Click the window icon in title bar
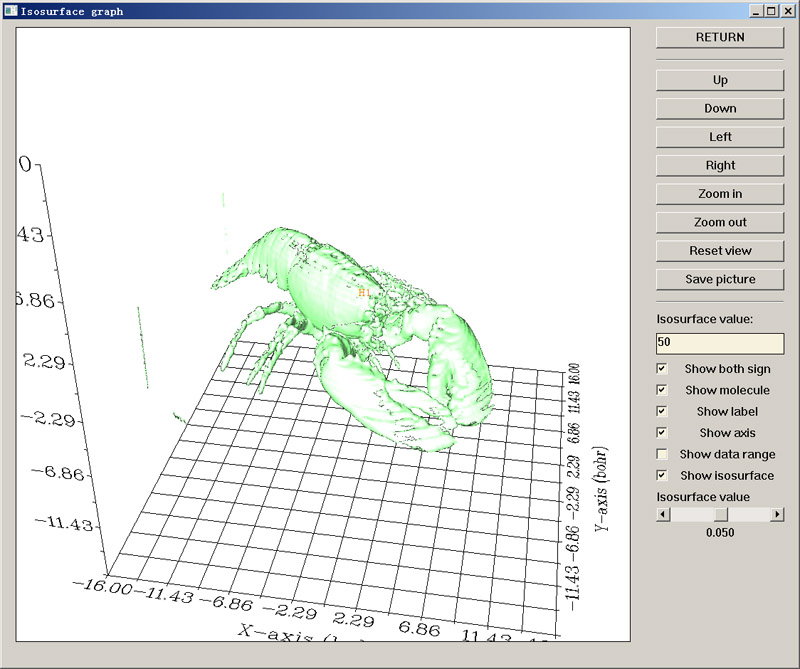Screen dimensions: 800x669 point(10,11)
